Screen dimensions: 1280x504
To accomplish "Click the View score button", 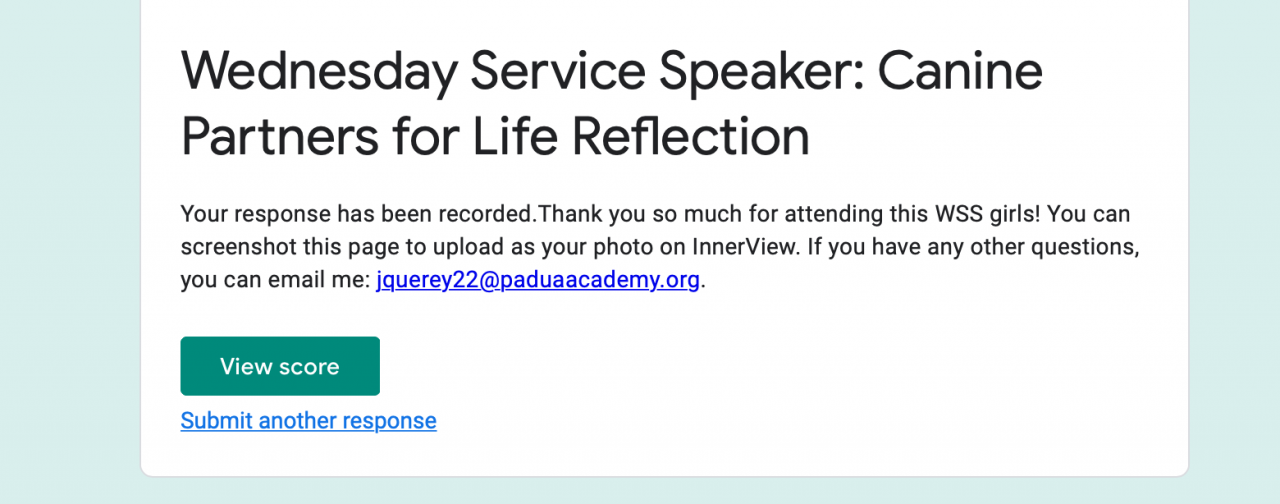I will tap(280, 366).
